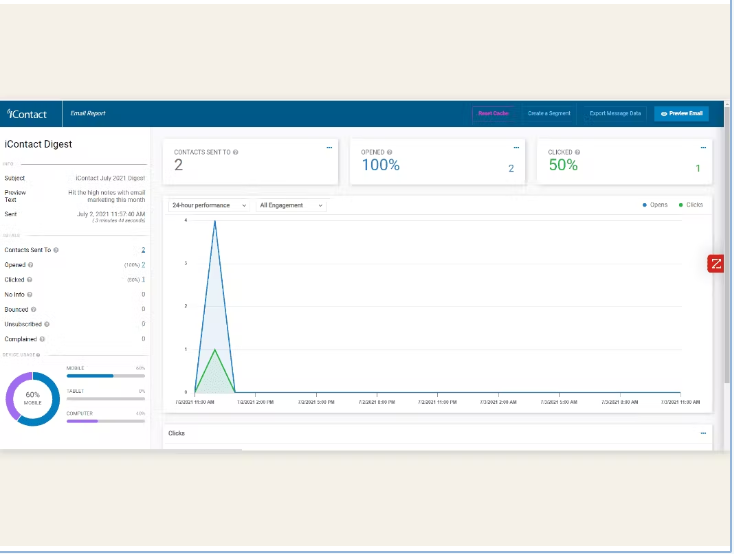
Task: Click the Tablet usage progress bar
Action: tap(106, 399)
